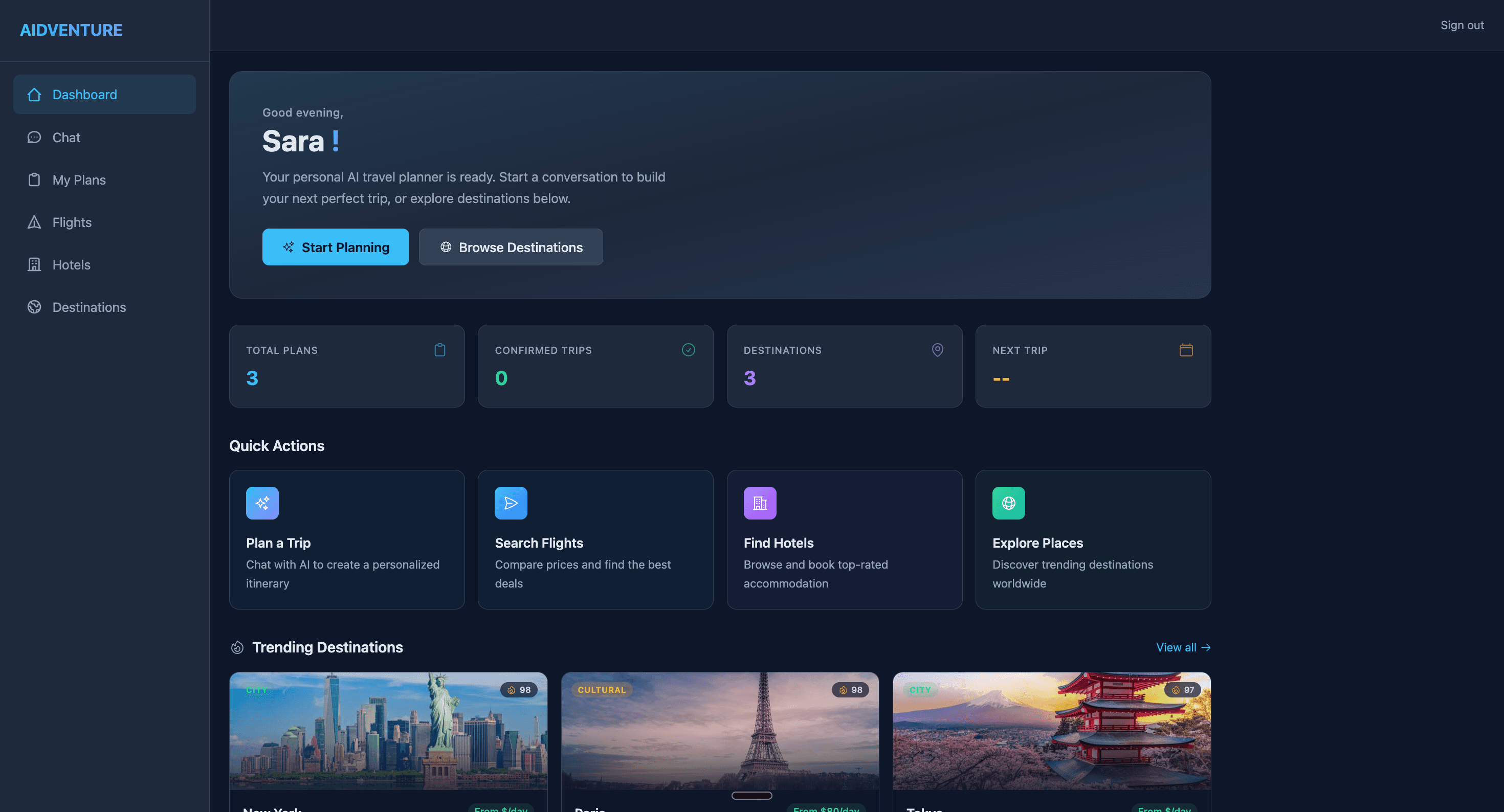Open the Plan a Trip quick action
The width and height of the screenshot is (1504, 812).
tap(347, 540)
